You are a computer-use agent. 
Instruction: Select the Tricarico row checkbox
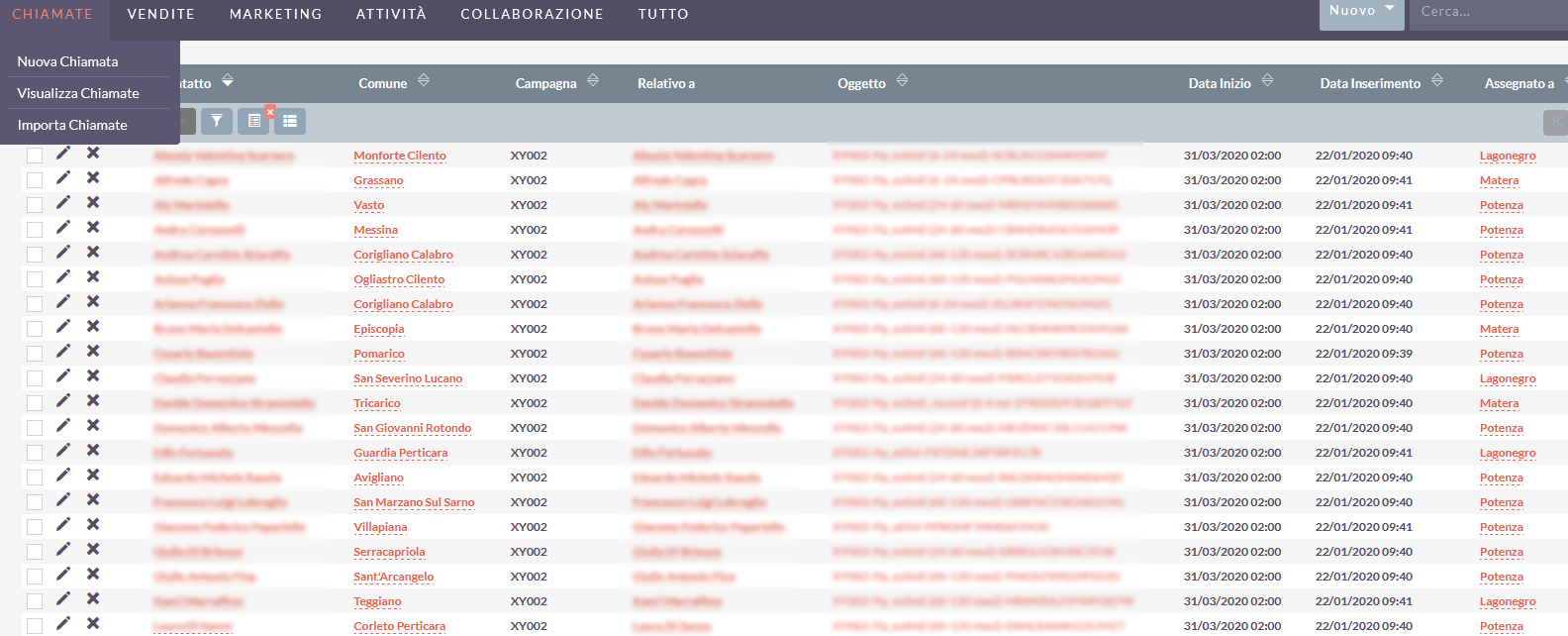pos(35,403)
